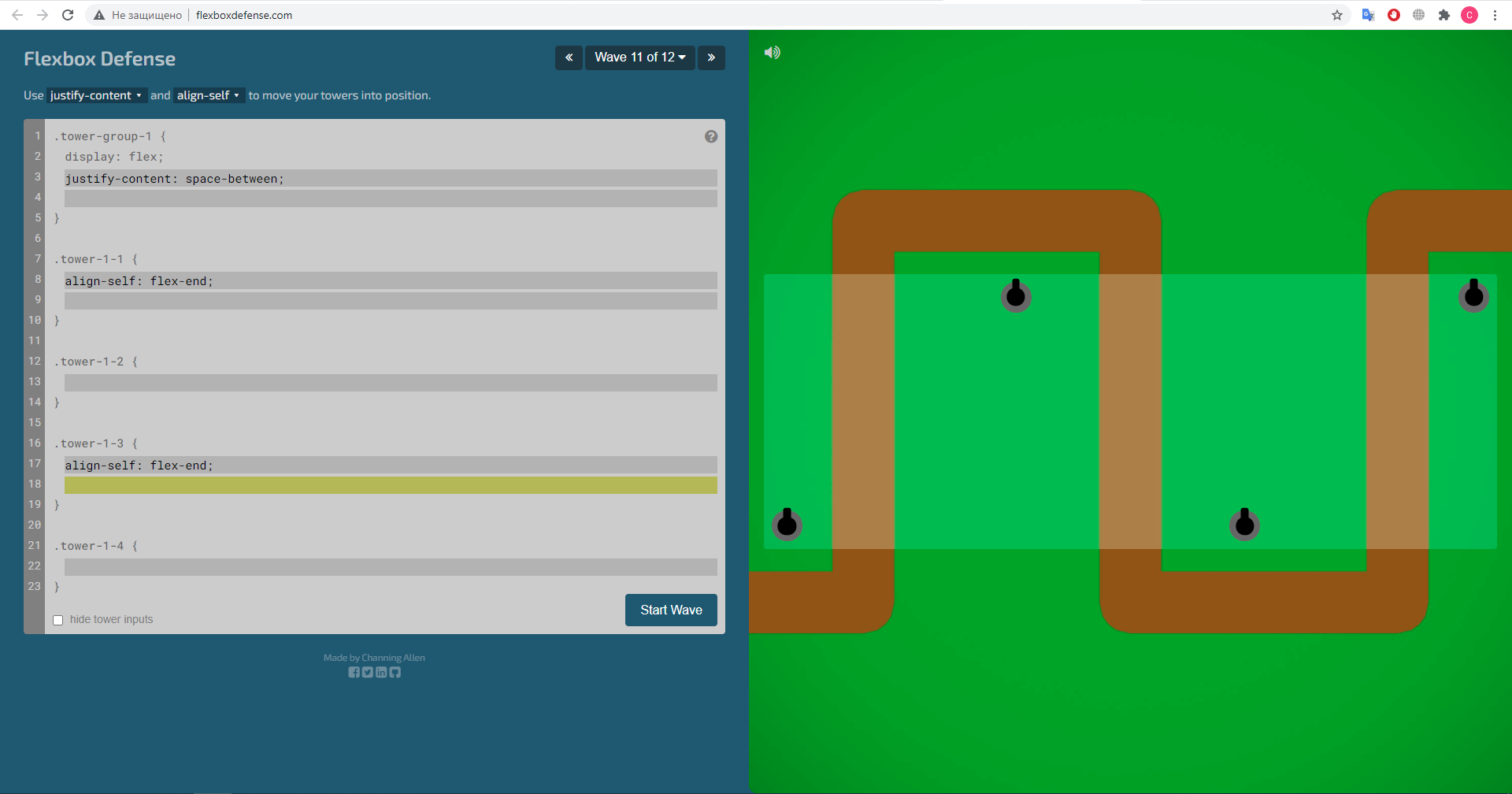View the not-secure site info warning
The image size is (1512, 794).
(x=138, y=15)
